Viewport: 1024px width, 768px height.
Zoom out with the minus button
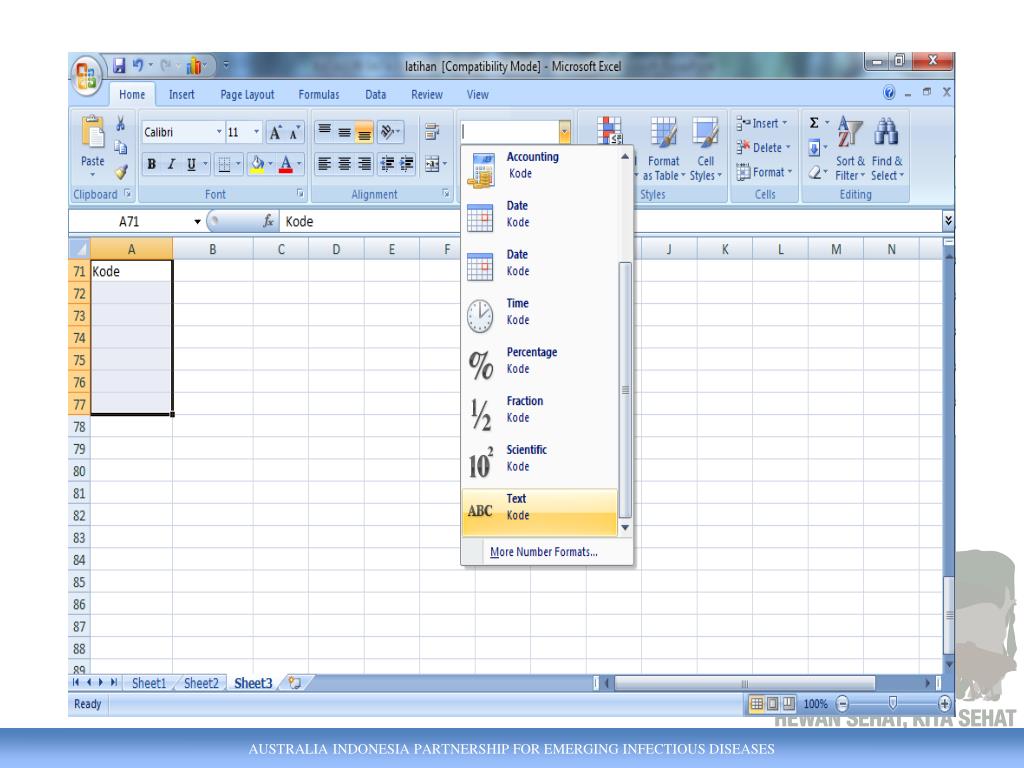[842, 703]
